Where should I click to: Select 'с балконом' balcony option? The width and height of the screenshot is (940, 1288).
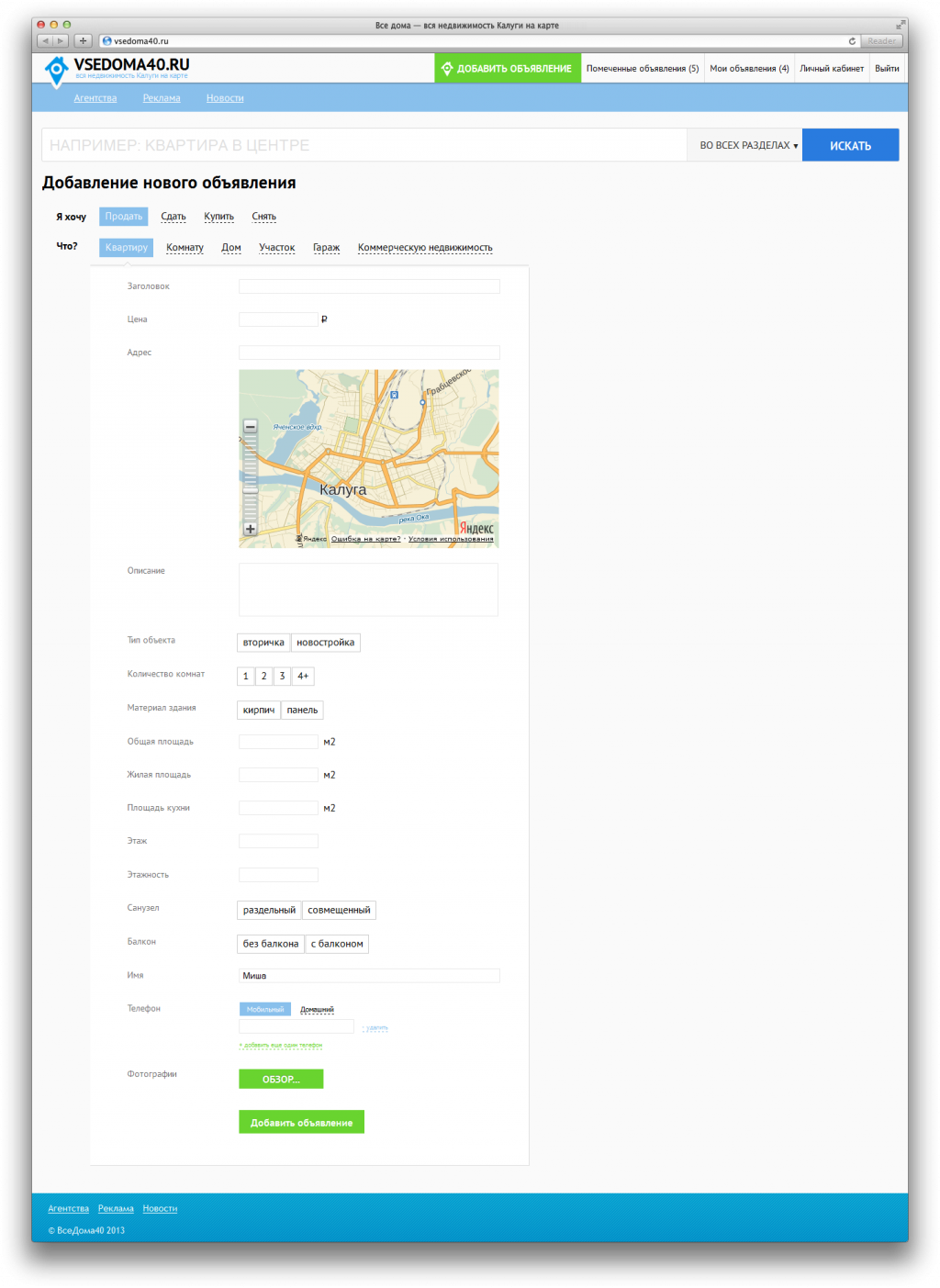click(337, 944)
